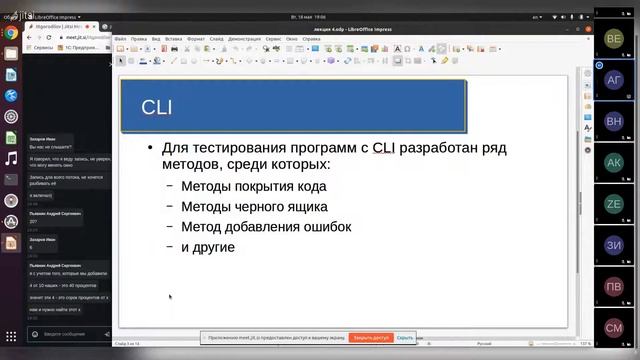Click the New presentation icon in Impress toolbar
640x360 pixels.
tap(121, 49)
